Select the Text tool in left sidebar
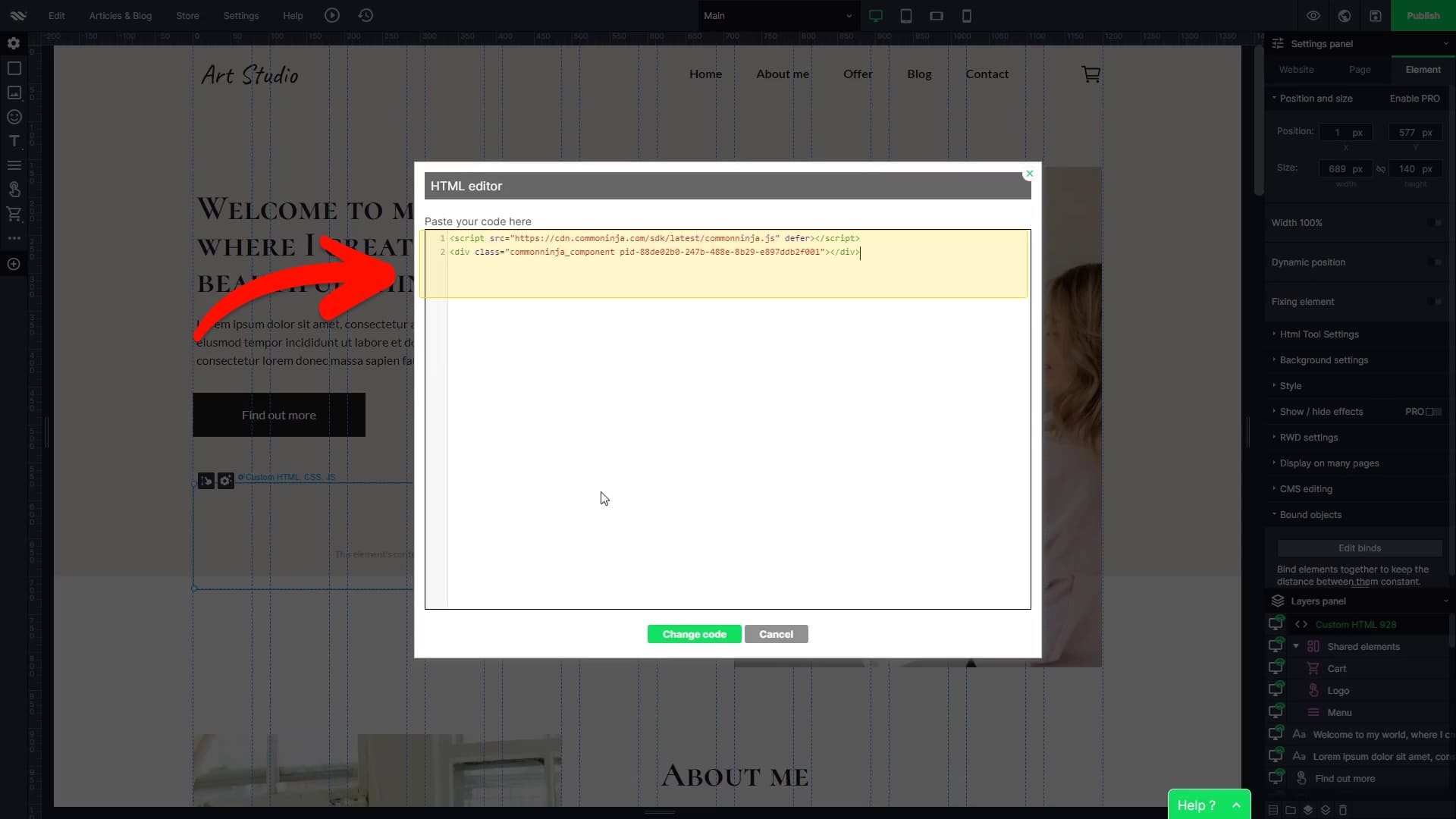 [14, 141]
